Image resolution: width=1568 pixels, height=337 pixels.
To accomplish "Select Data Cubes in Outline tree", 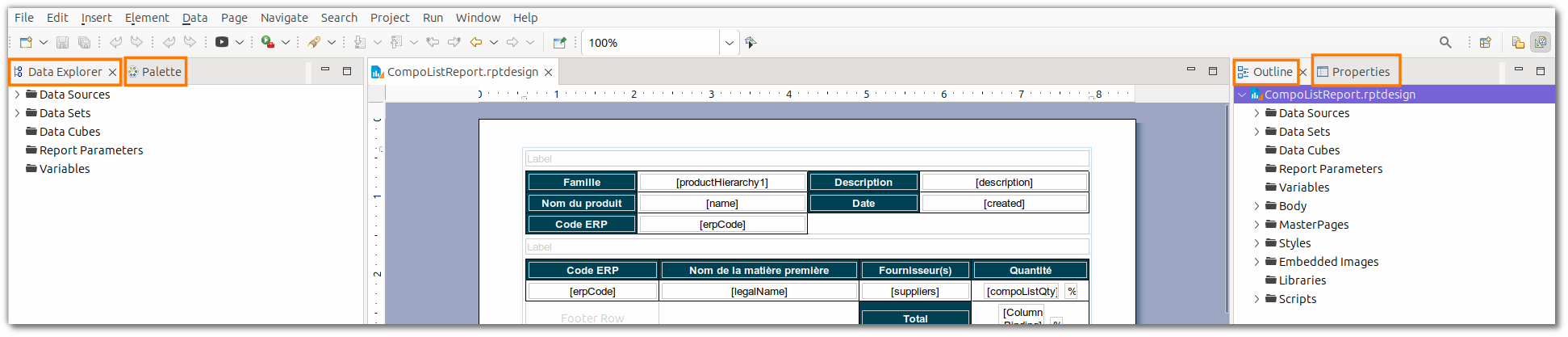I will pyautogui.click(x=1309, y=150).
